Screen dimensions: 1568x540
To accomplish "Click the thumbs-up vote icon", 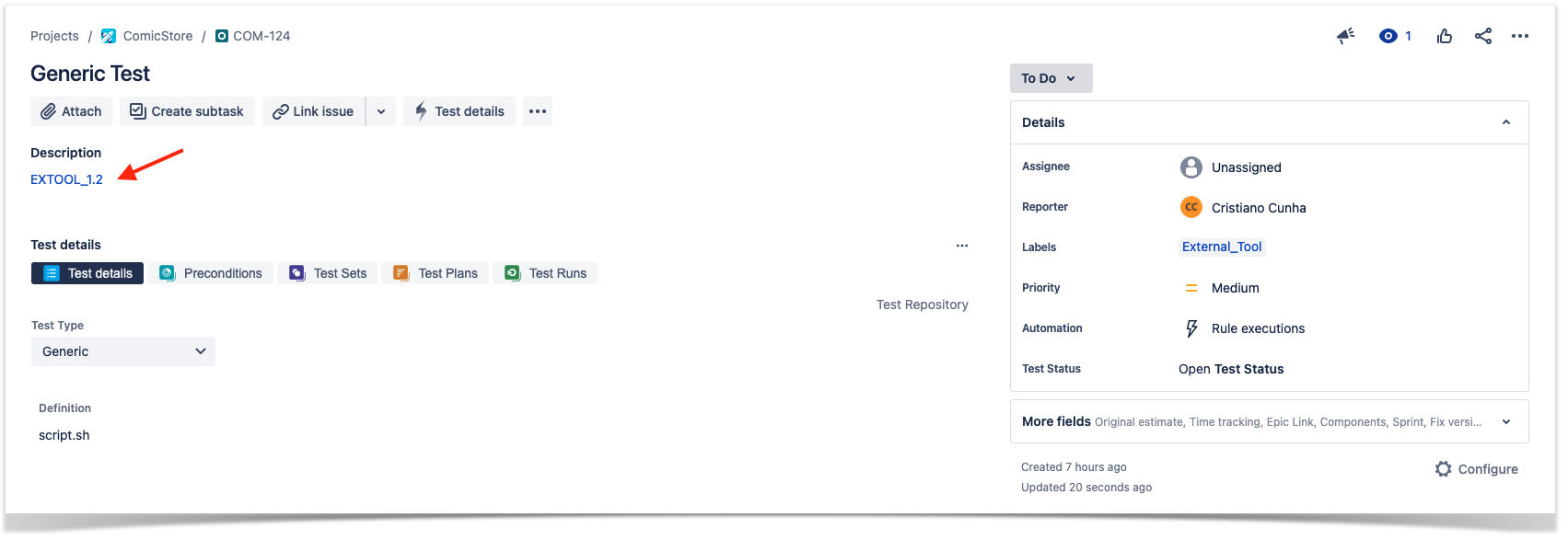I will click(1445, 36).
